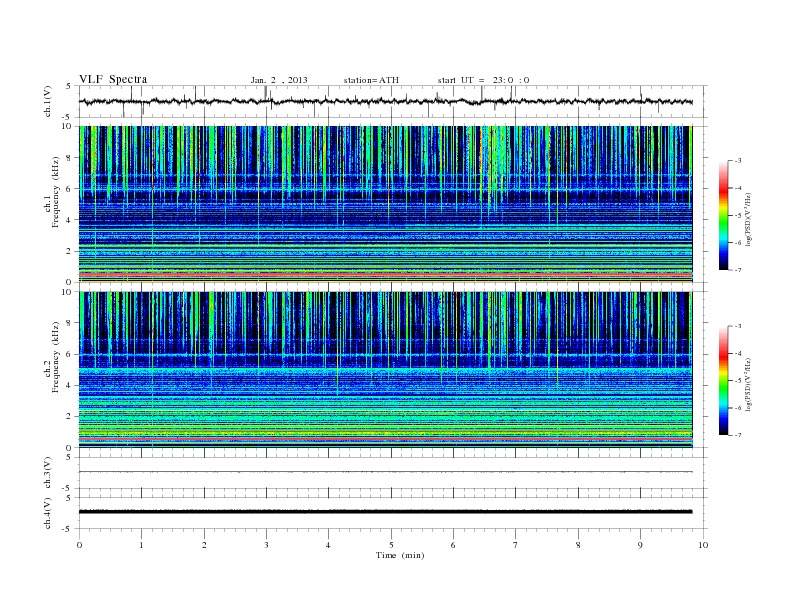The image size is (792, 612).
Task: Click the "0" tick on the time axis
Action: tap(79, 545)
